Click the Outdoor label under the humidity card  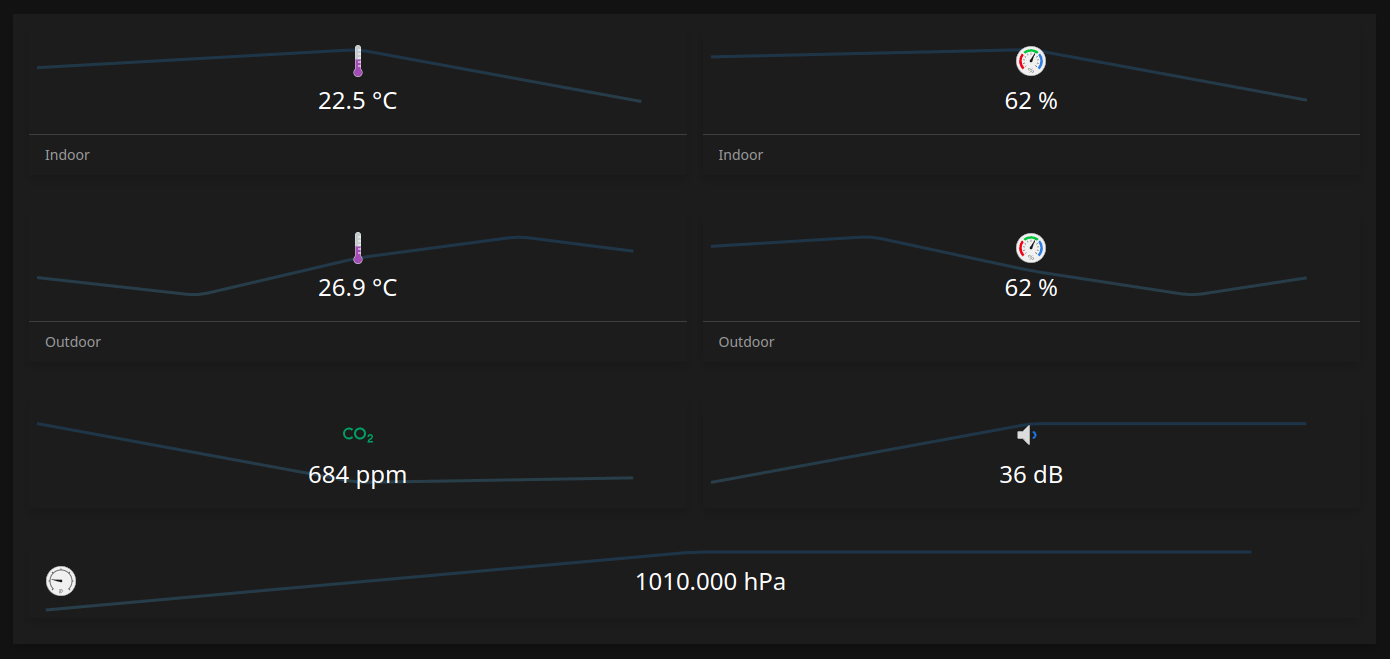[745, 341]
